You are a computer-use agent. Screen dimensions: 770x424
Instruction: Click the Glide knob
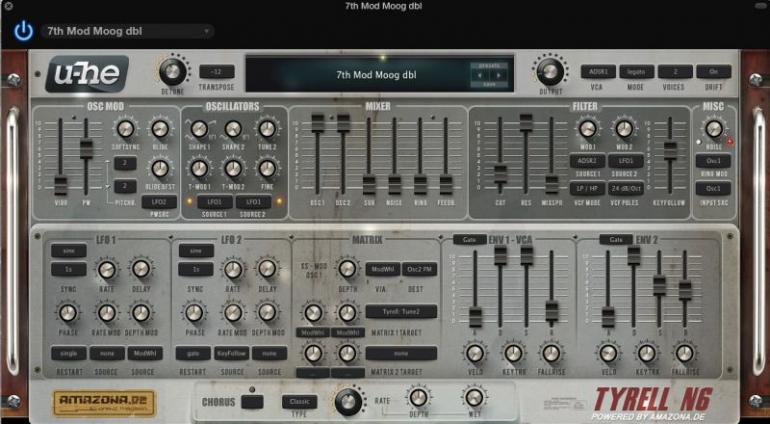(160, 129)
